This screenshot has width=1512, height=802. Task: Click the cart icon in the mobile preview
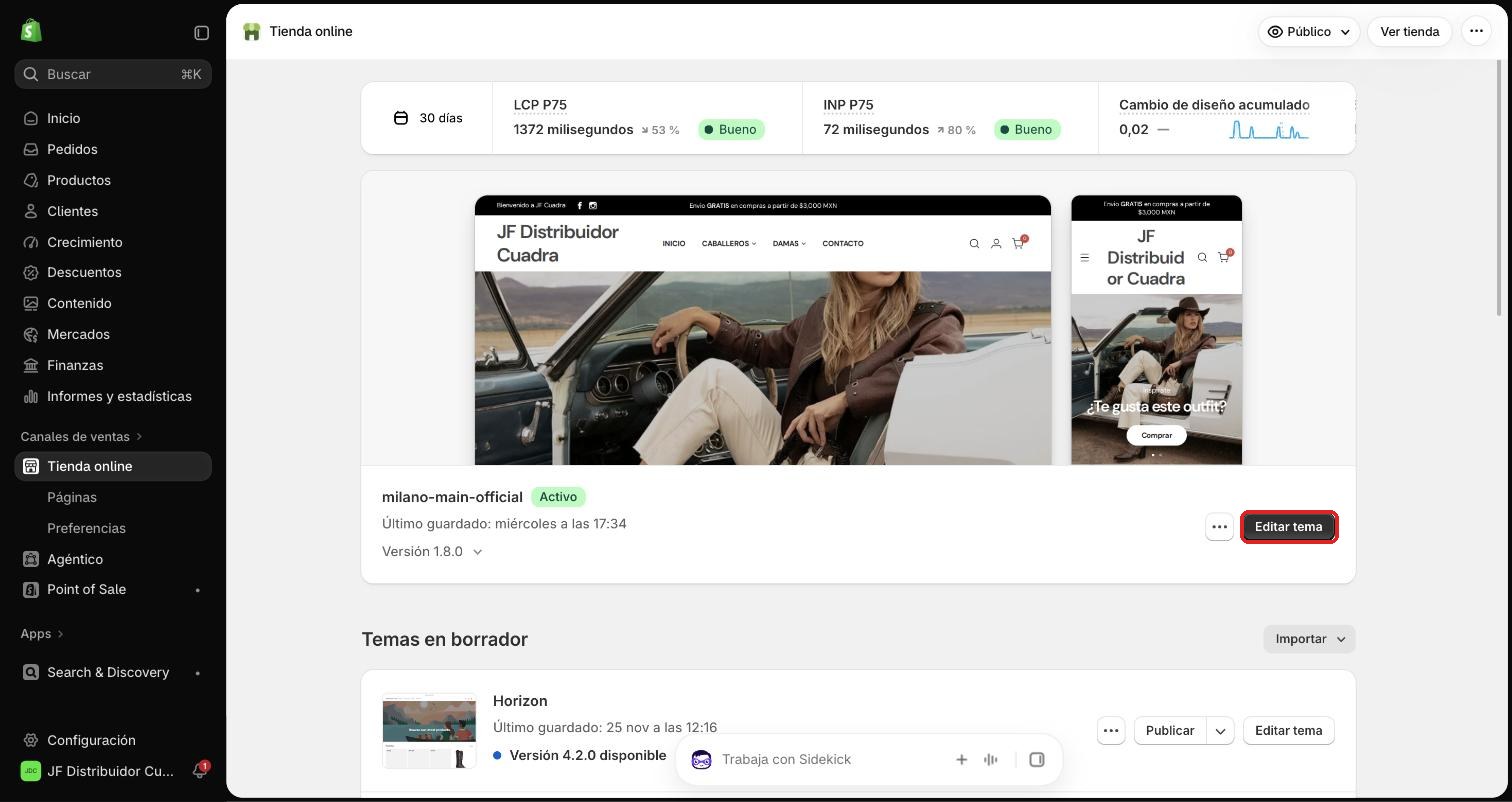pyautogui.click(x=1224, y=257)
